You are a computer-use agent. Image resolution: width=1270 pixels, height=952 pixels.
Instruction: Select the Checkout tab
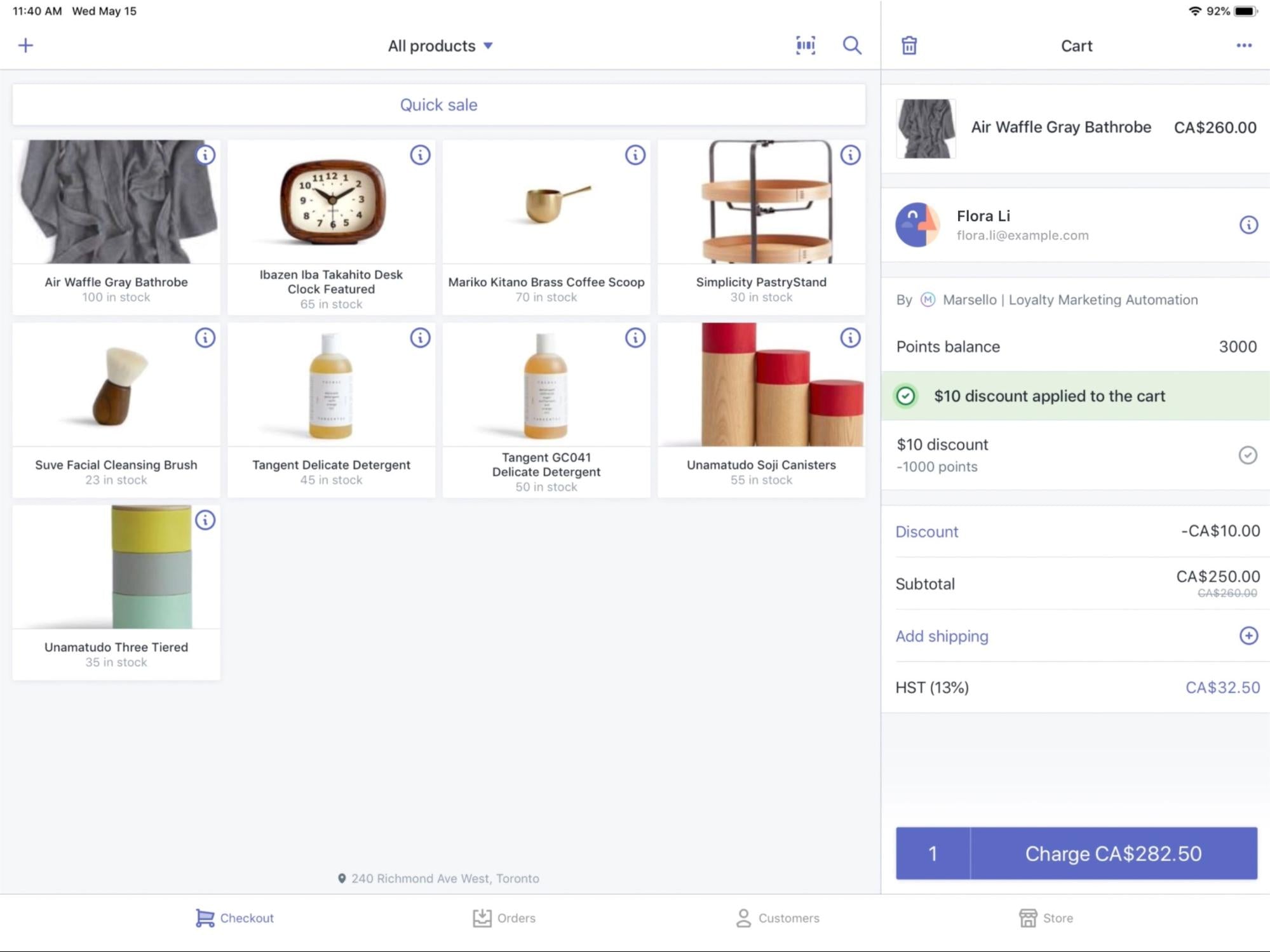click(234, 917)
